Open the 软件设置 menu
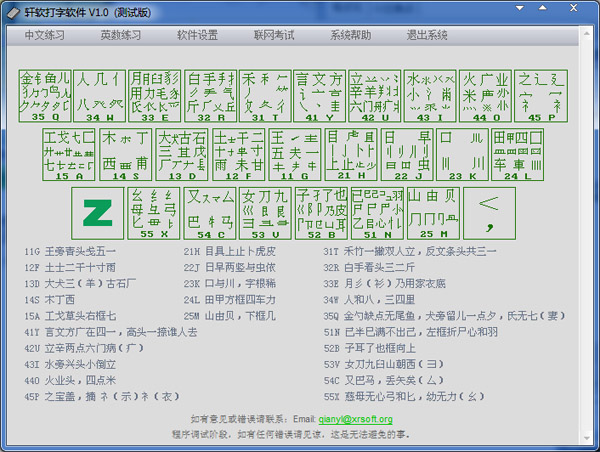This screenshot has height=452, width=600. (x=197, y=35)
